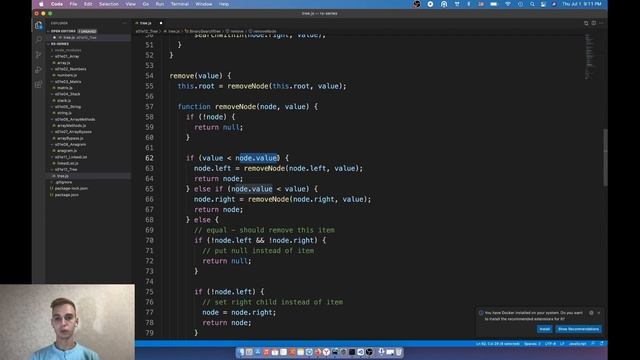Click the Apple menu icon
Screen dimensions: 640x360
pyautogui.click(x=41, y=4)
